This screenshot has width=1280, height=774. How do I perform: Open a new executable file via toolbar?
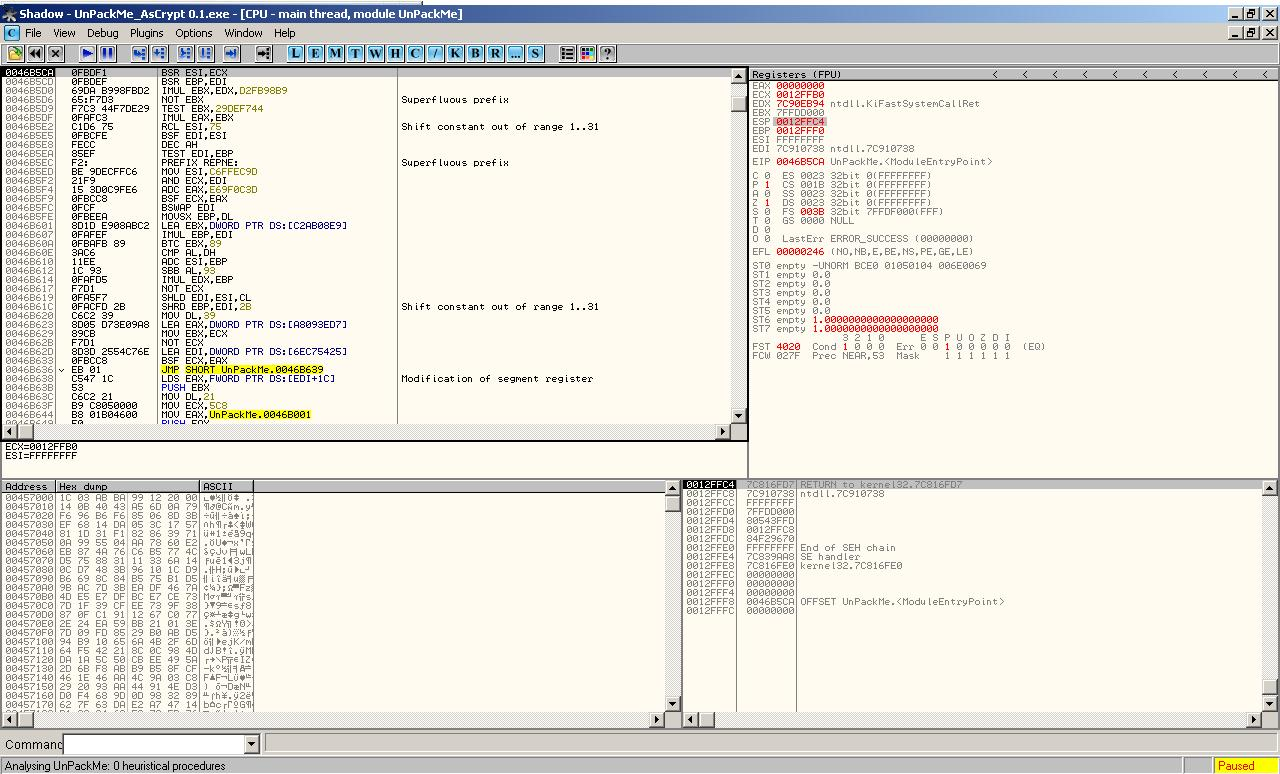point(15,53)
